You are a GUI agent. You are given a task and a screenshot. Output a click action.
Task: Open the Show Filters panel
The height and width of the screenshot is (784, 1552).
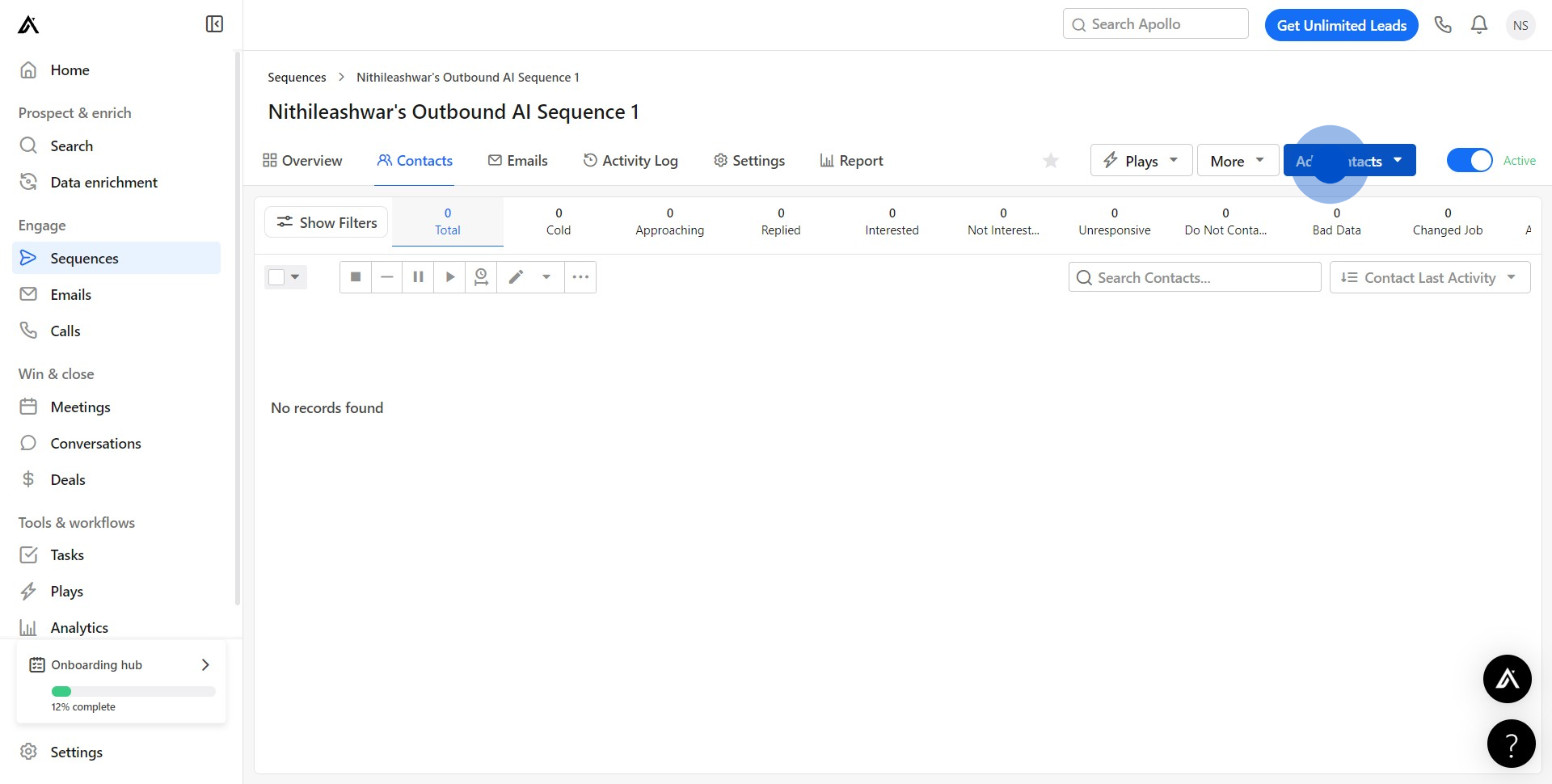pyautogui.click(x=326, y=222)
